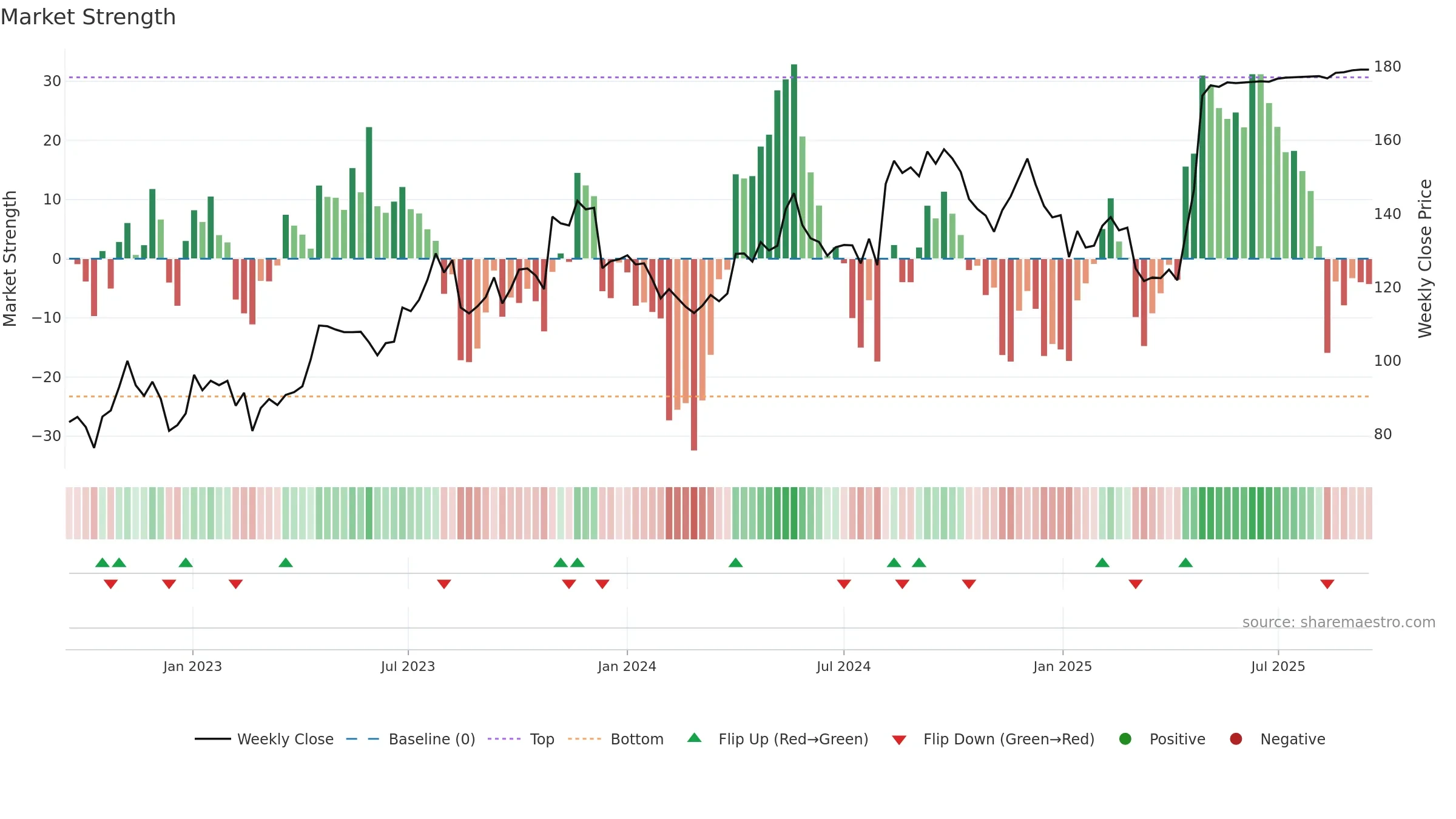Click the green Flip Up triangle in legend

point(695,738)
